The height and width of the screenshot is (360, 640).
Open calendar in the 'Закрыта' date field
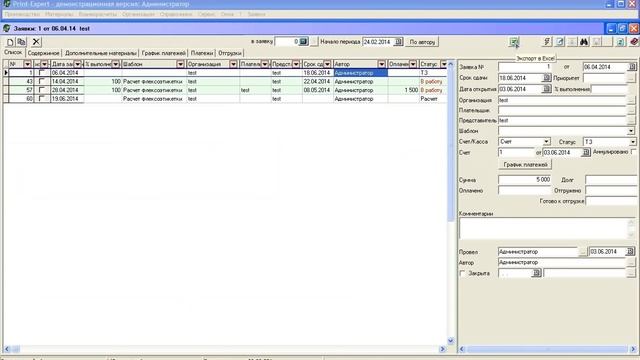click(x=537, y=273)
